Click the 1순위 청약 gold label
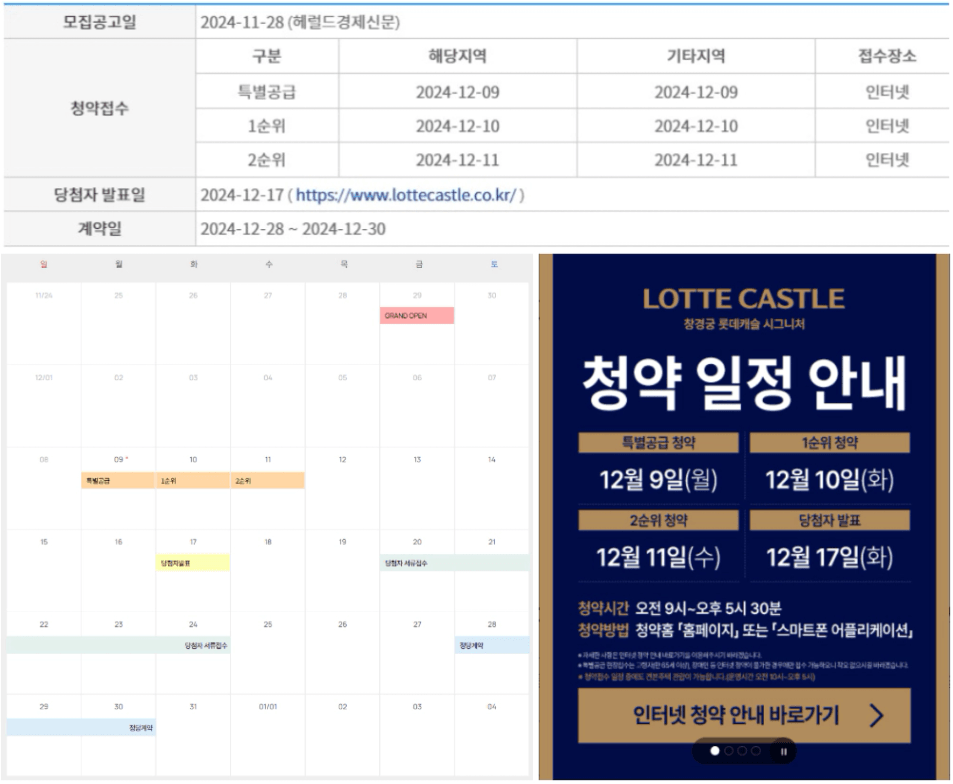Viewport: 953px width, 784px height. click(830, 442)
